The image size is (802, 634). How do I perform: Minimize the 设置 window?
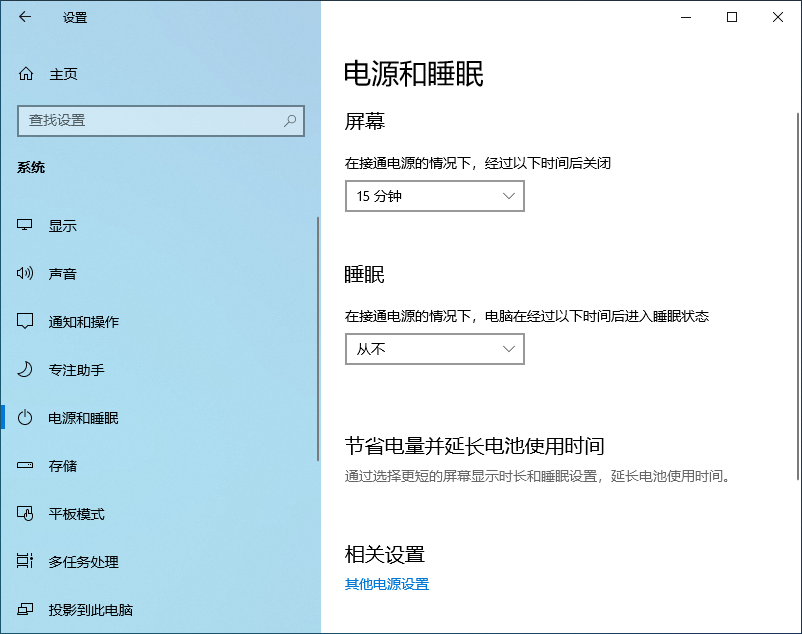[x=686, y=17]
